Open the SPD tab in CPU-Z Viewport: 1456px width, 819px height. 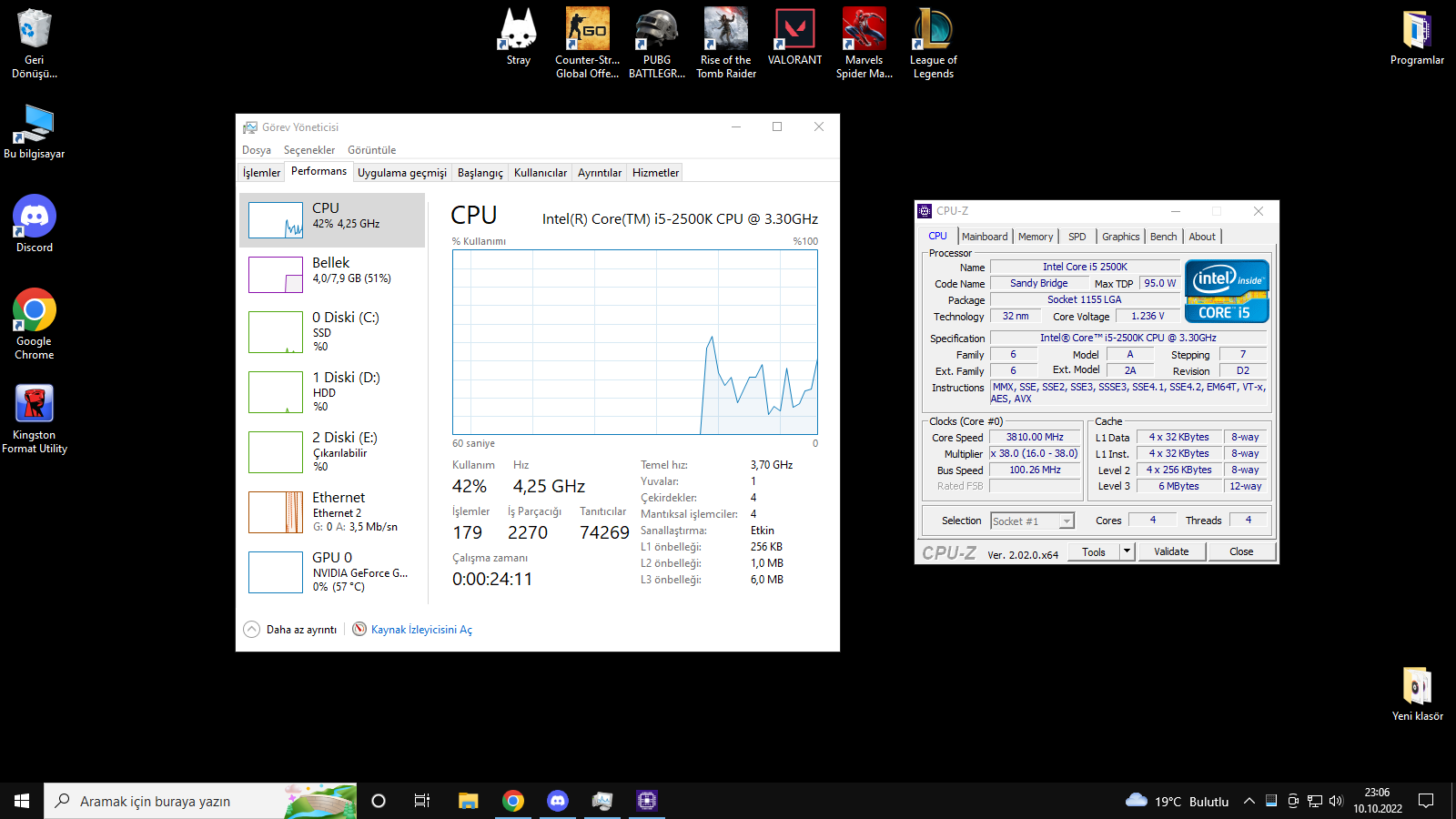(x=1077, y=237)
